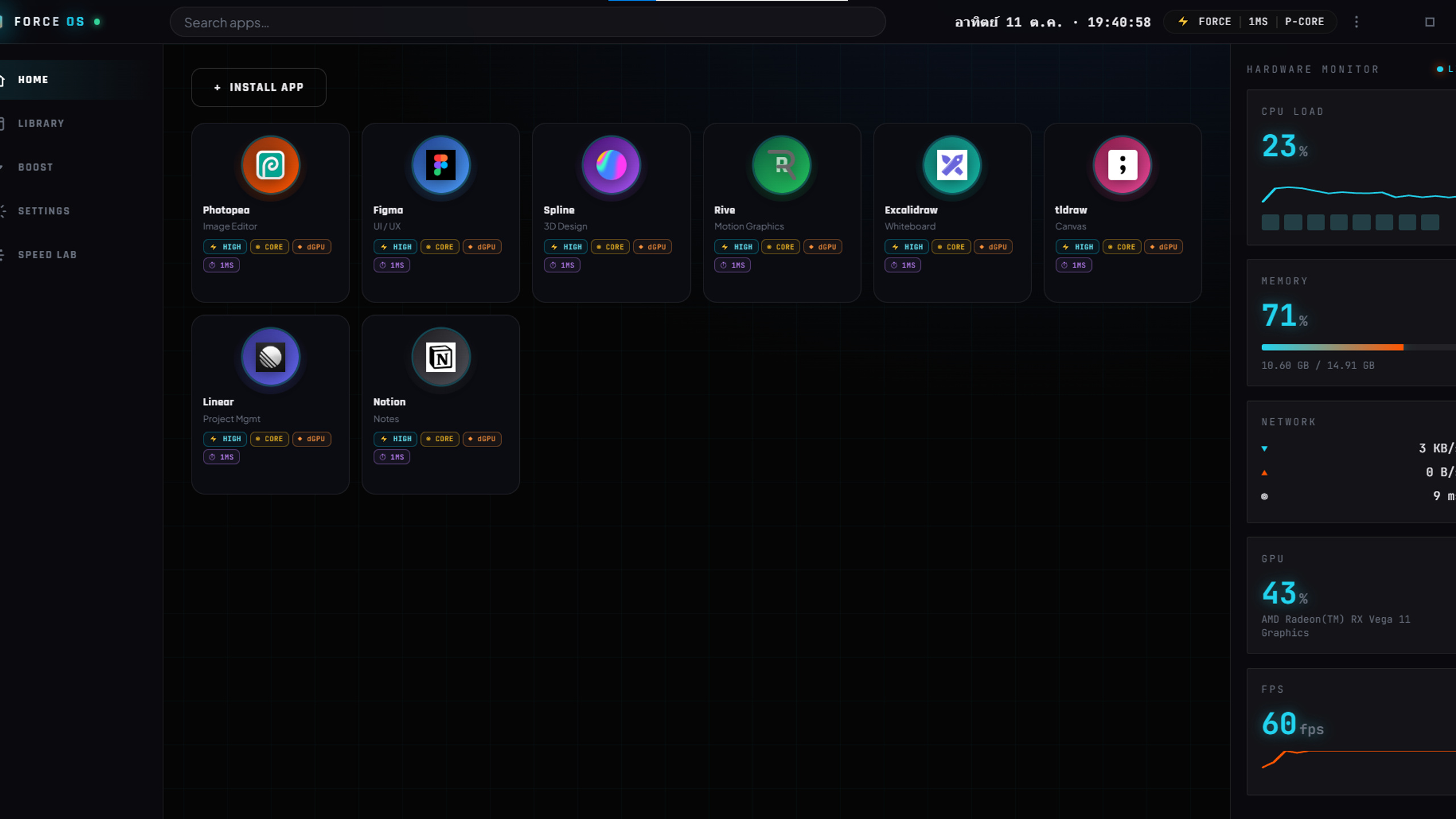The image size is (1456, 819).
Task: Click the 60 fps value
Action: [1292, 725]
